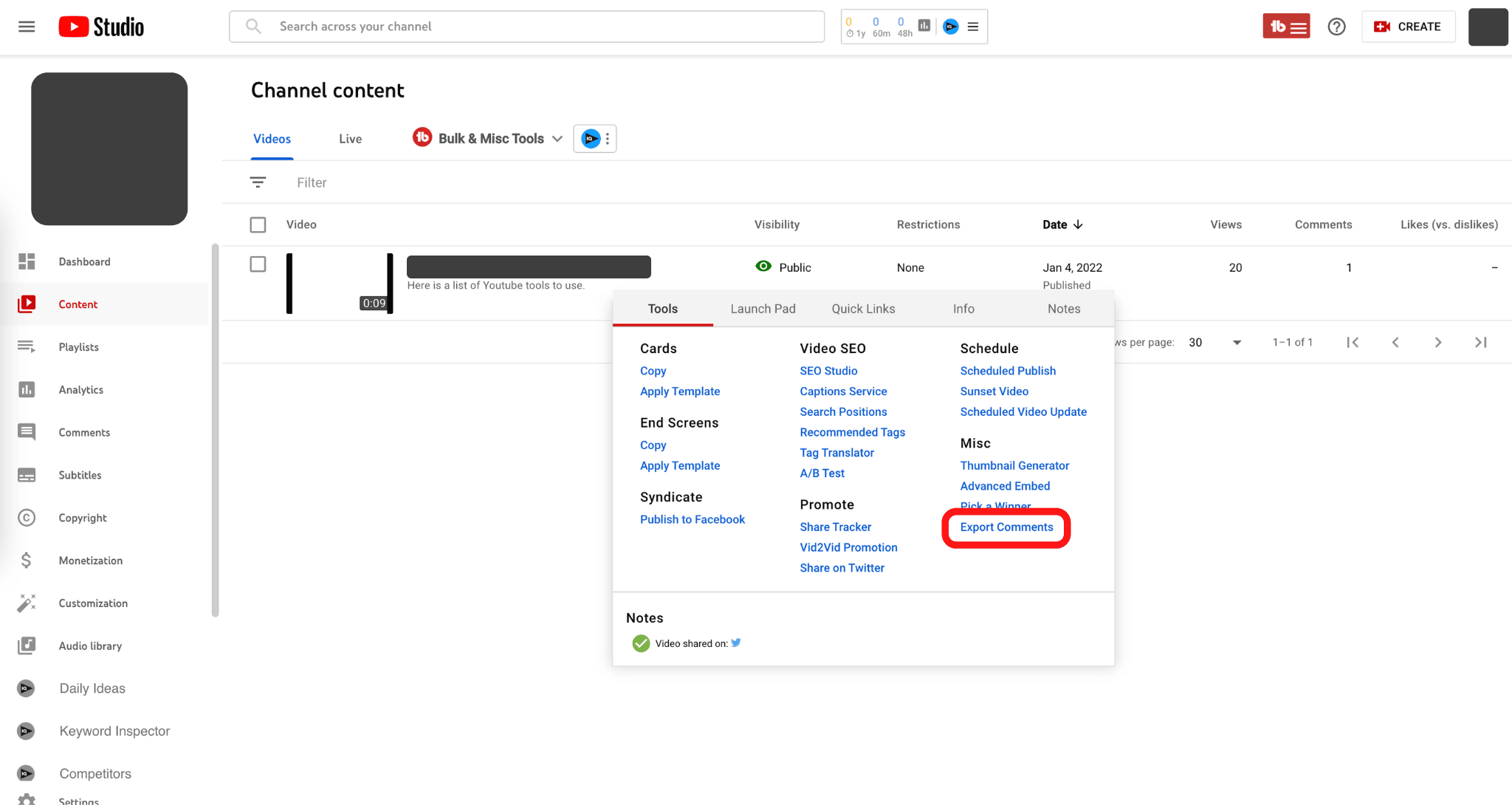This screenshot has width=1512, height=805.
Task: Select the Notes tab in the popup
Action: pos(1064,309)
